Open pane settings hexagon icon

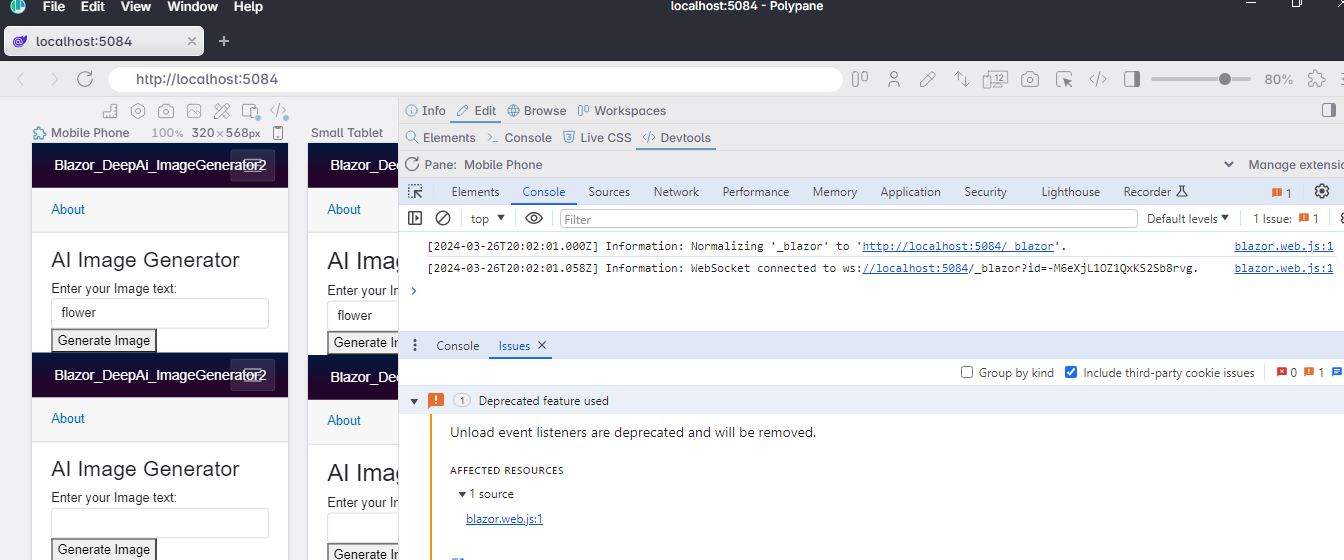pos(138,111)
